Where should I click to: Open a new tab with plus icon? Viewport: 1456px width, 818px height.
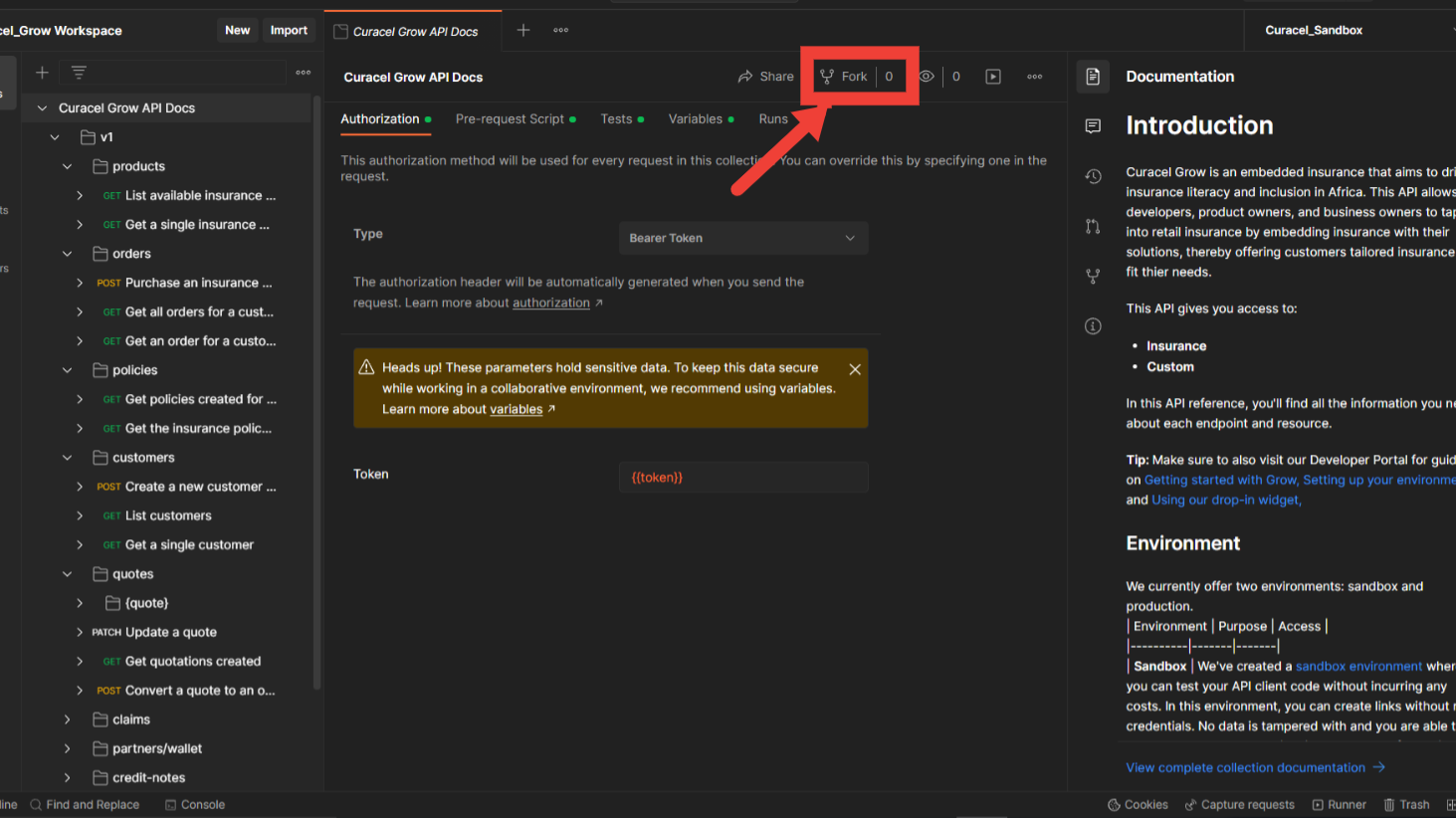(523, 31)
